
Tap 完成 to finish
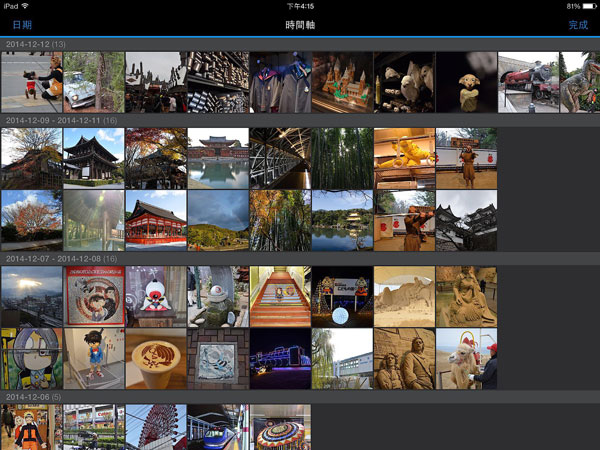coord(578,24)
